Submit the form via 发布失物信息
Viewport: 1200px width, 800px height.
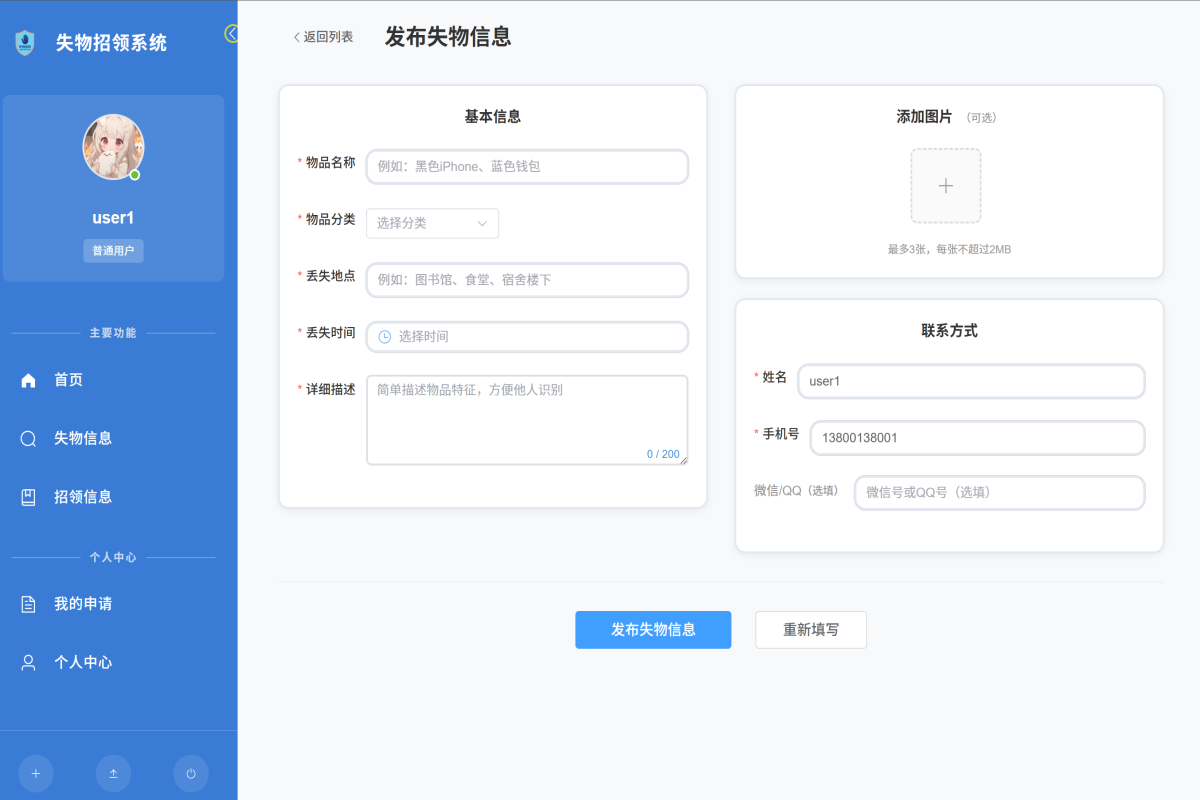653,630
